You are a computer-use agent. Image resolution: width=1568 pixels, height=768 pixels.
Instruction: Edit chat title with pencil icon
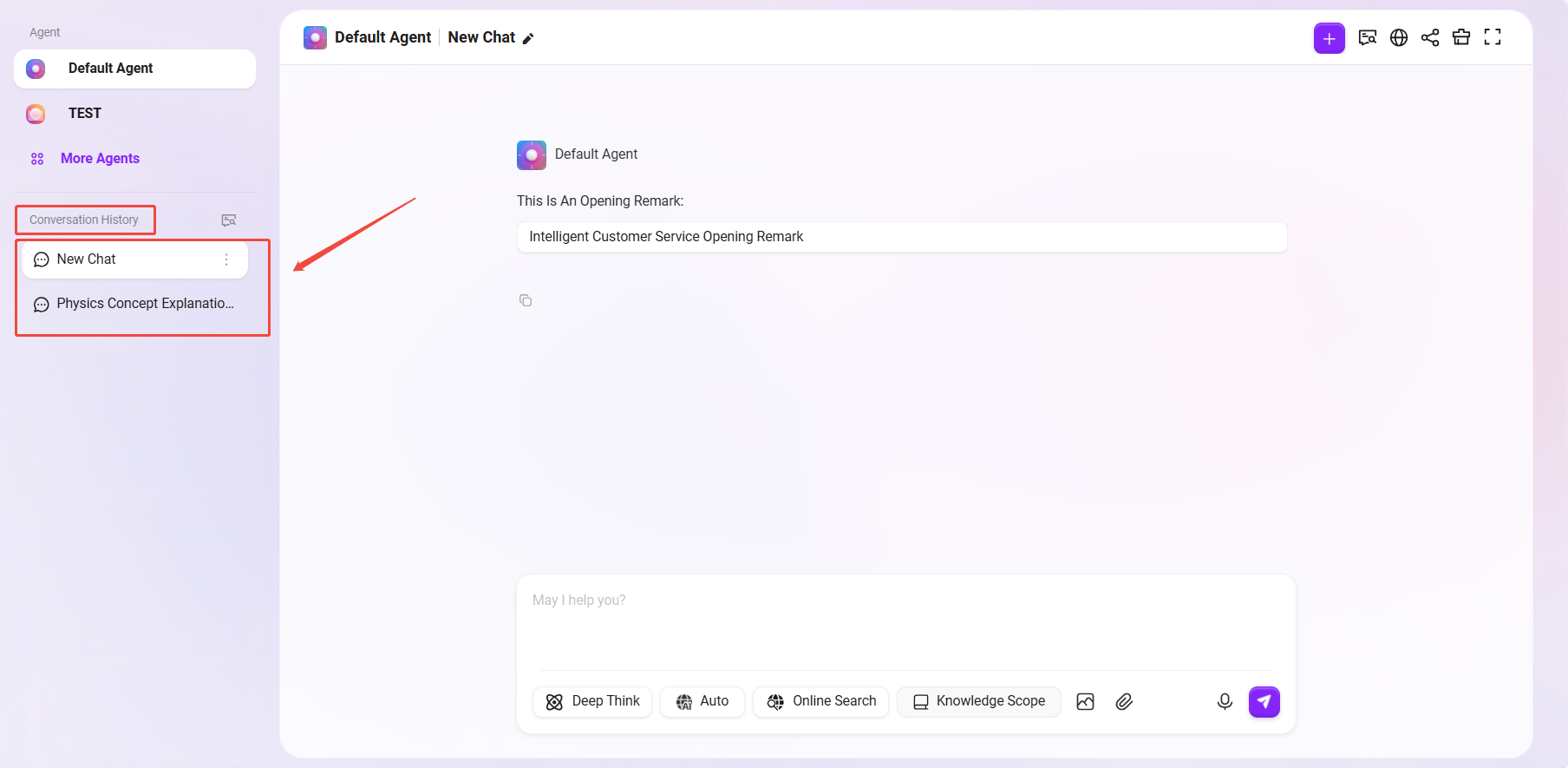click(528, 38)
